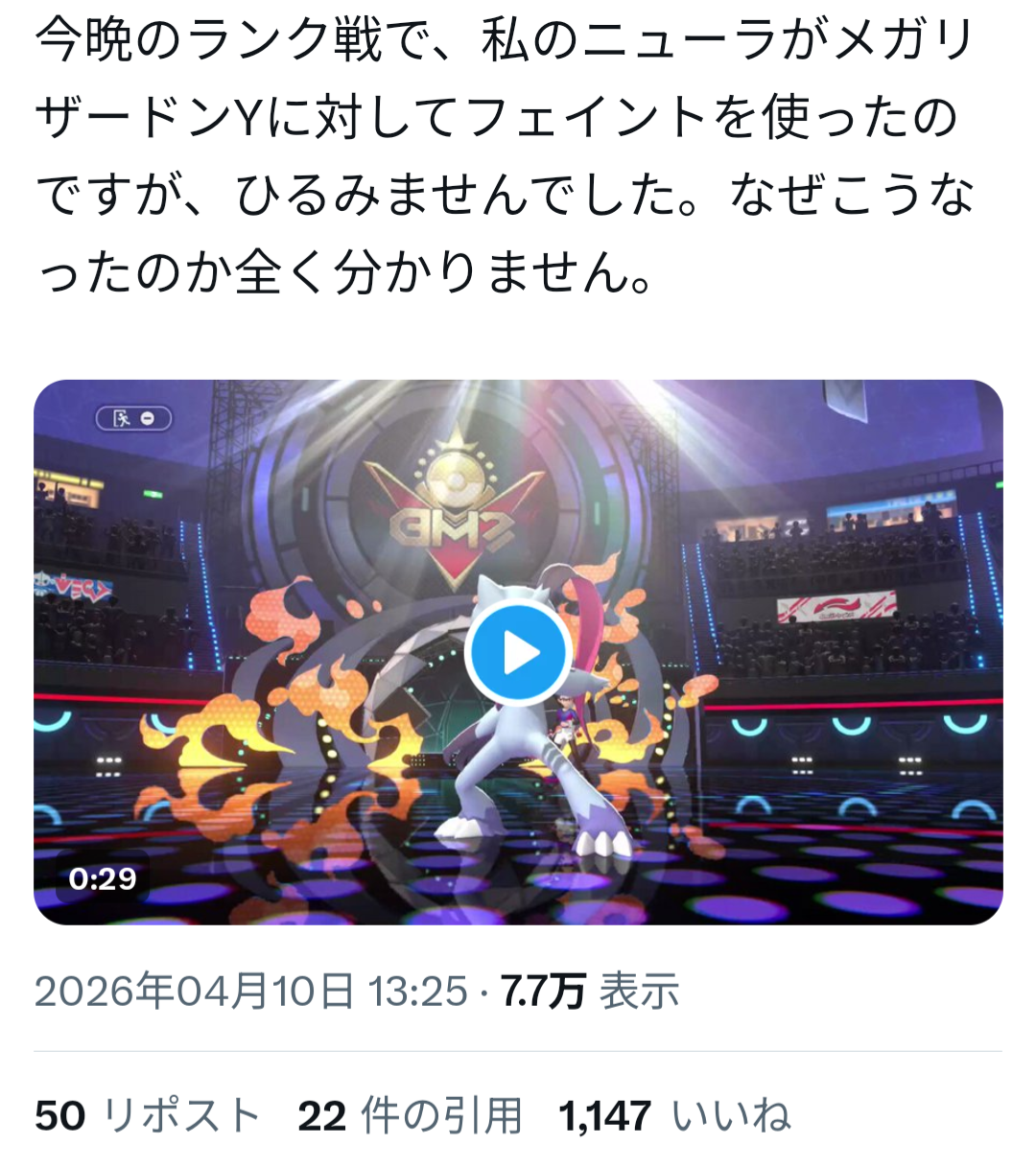Open the 7.7万 表示 view count
The height and width of the screenshot is (1168, 1036).
(591, 992)
